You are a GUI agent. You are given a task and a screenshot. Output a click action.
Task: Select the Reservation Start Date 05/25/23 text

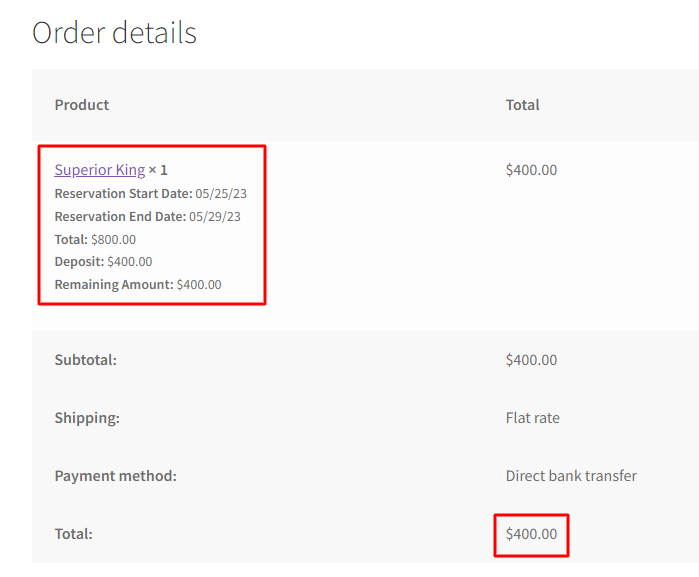pos(151,194)
